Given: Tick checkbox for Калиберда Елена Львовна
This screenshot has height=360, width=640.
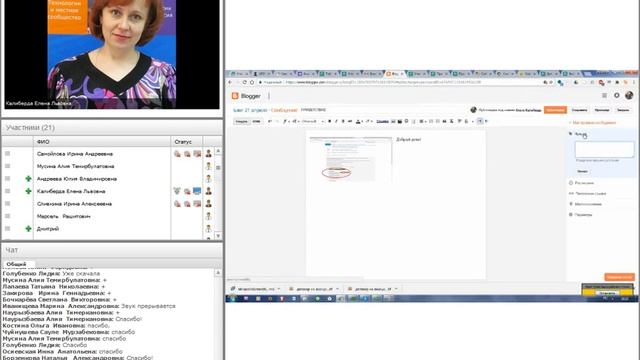Looking at the screenshot, I should coord(7,191).
